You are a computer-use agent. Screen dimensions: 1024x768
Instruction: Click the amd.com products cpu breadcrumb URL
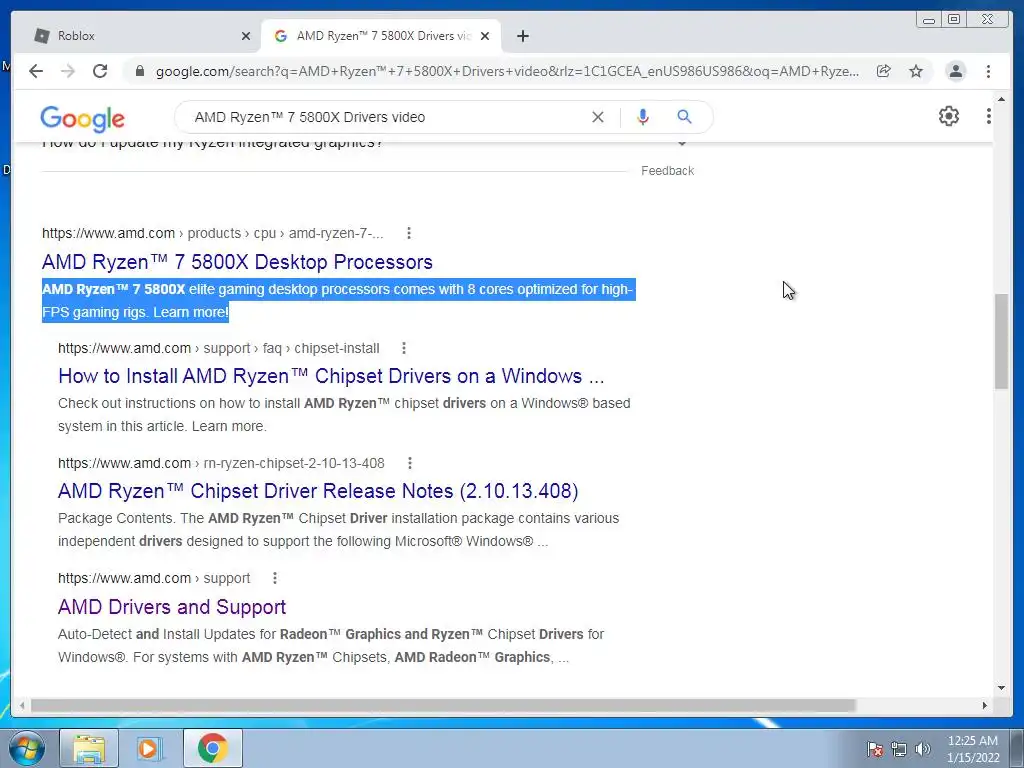point(213,233)
